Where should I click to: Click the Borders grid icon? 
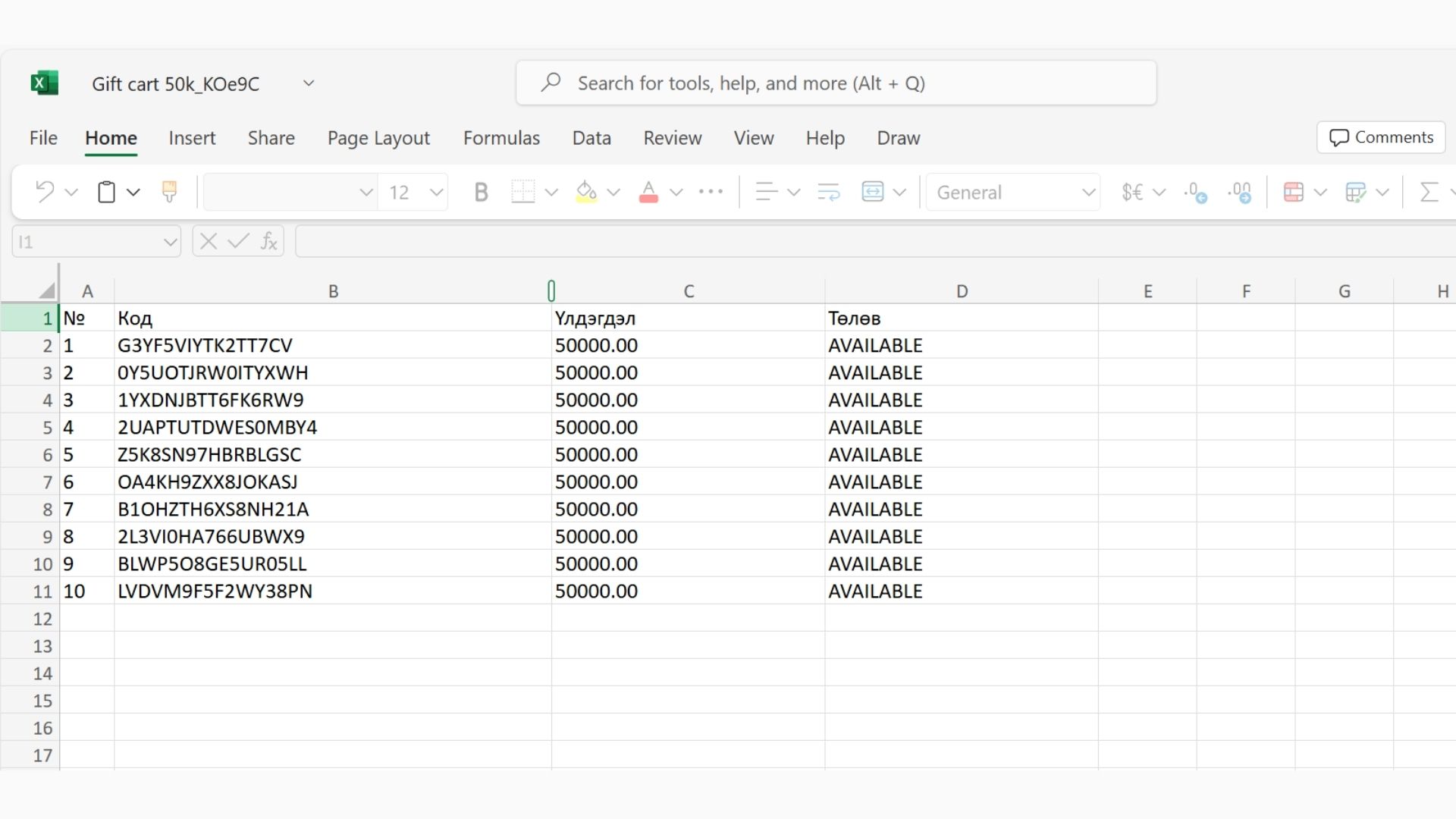[522, 192]
